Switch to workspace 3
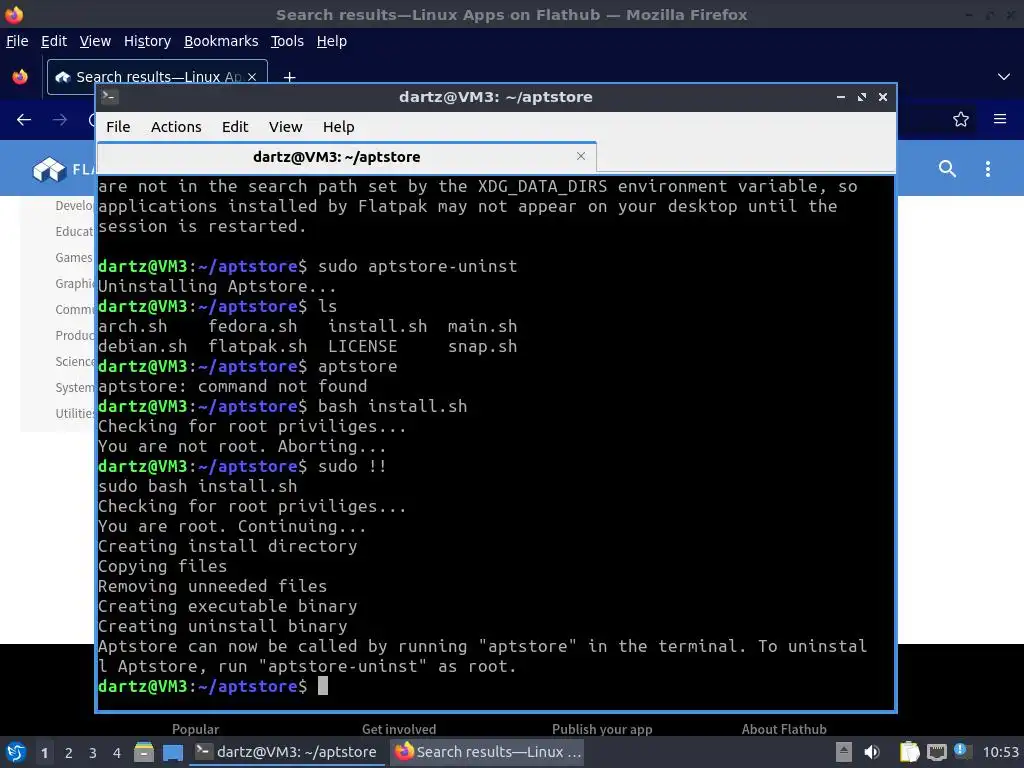Image resolution: width=1024 pixels, height=768 pixels. click(x=93, y=752)
